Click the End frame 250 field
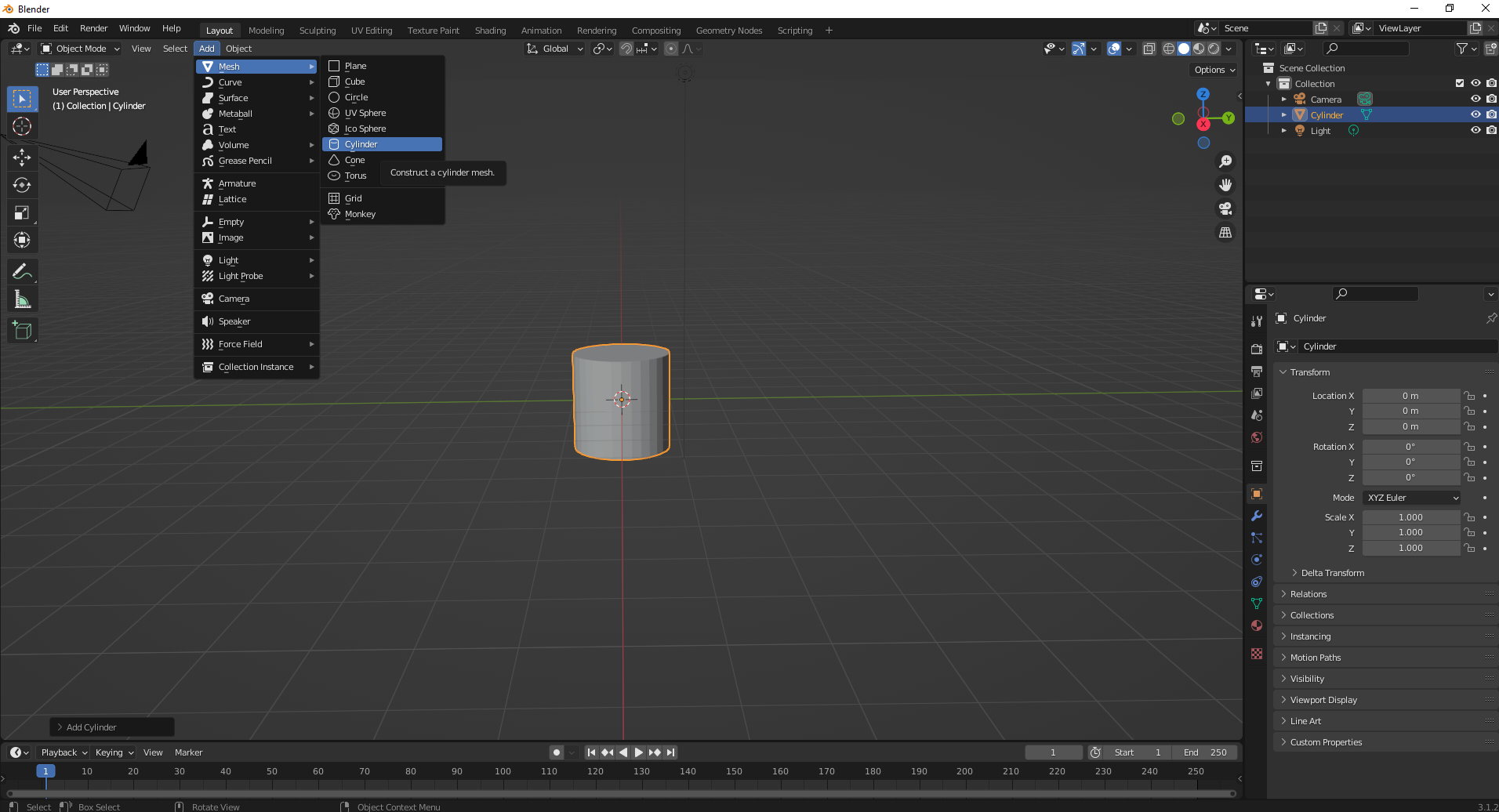Screen dimensions: 1499x812 (1205, 752)
